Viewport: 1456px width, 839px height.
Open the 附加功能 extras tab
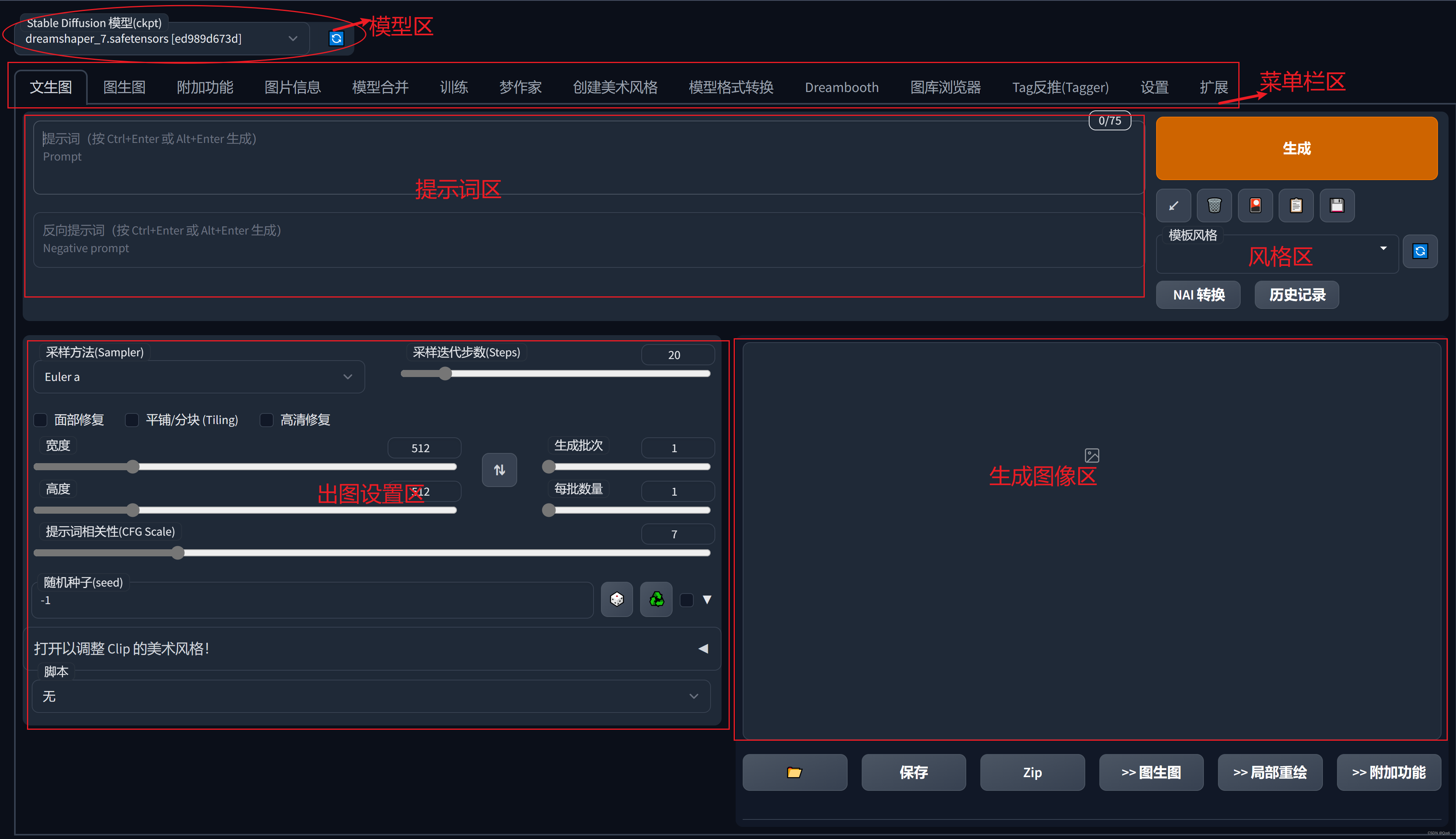tap(205, 88)
